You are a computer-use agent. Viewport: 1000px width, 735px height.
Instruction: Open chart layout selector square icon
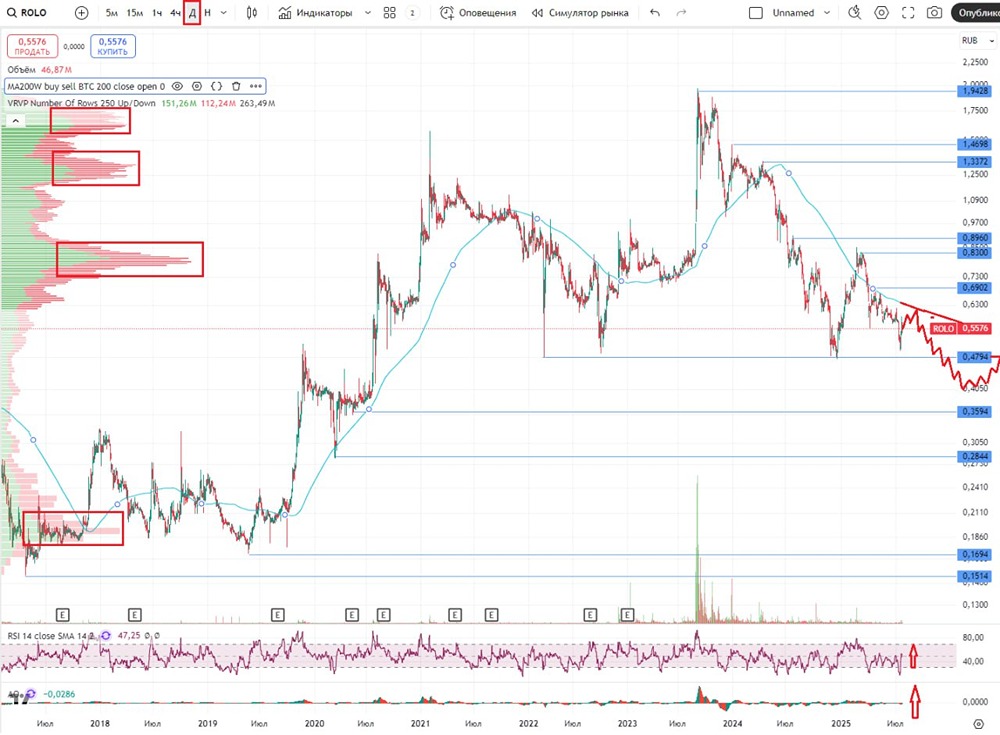click(756, 13)
